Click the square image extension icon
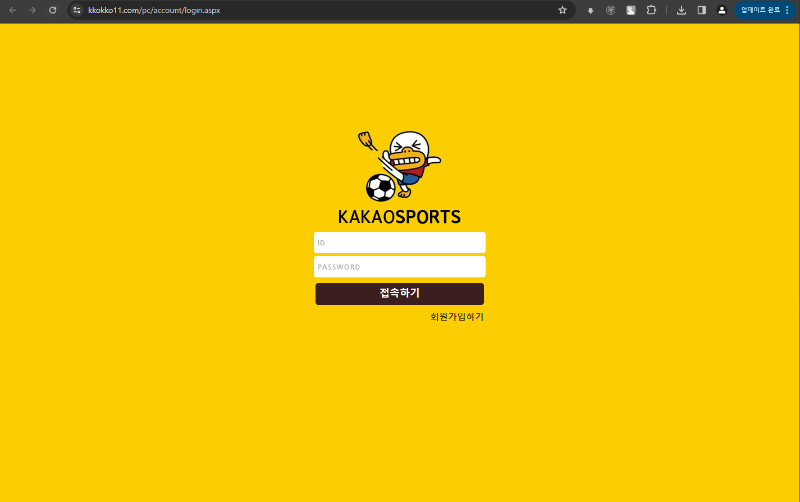The width and height of the screenshot is (800, 502). point(631,10)
